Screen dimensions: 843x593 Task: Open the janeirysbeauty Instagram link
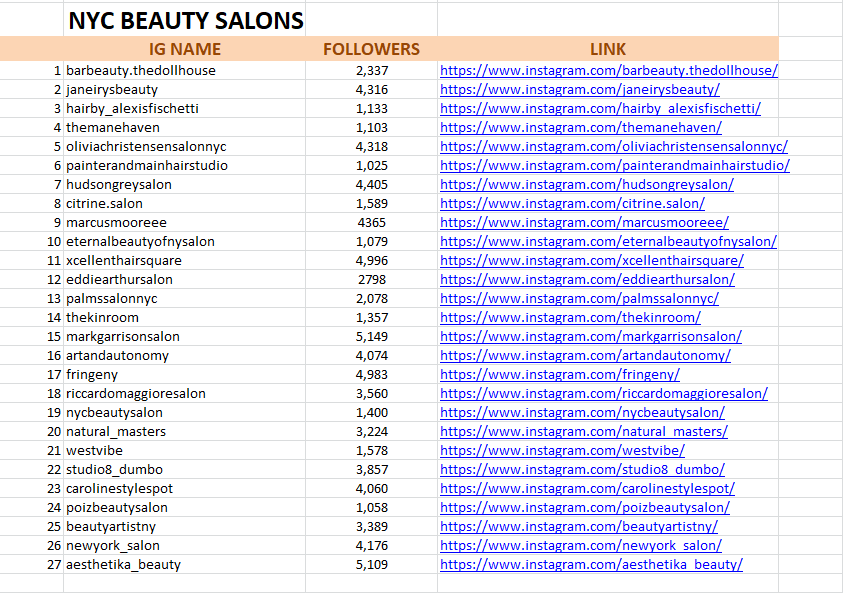pos(580,89)
